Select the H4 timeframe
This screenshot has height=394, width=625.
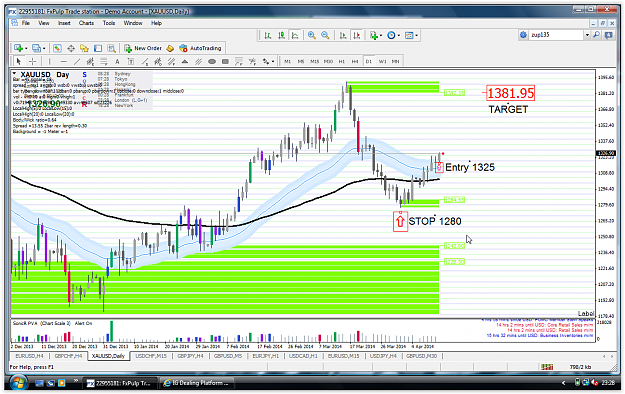[x=355, y=61]
